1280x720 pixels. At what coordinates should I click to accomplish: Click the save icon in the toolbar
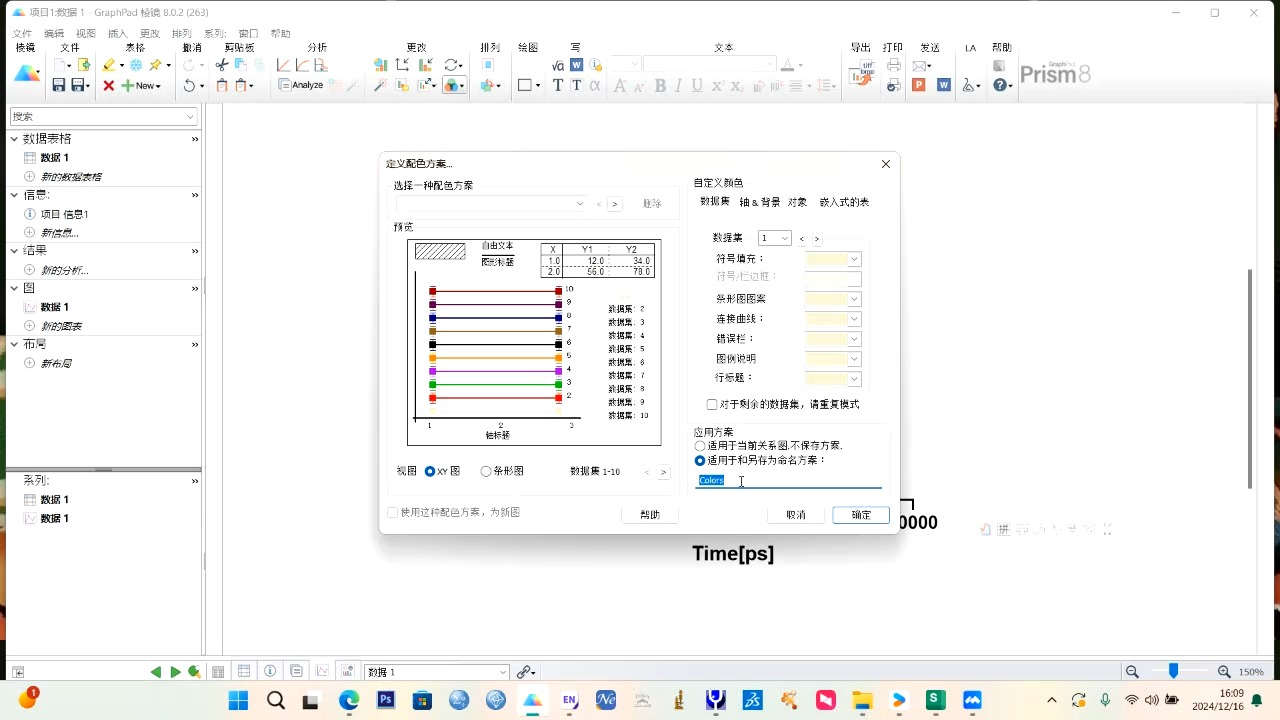[x=58, y=84]
